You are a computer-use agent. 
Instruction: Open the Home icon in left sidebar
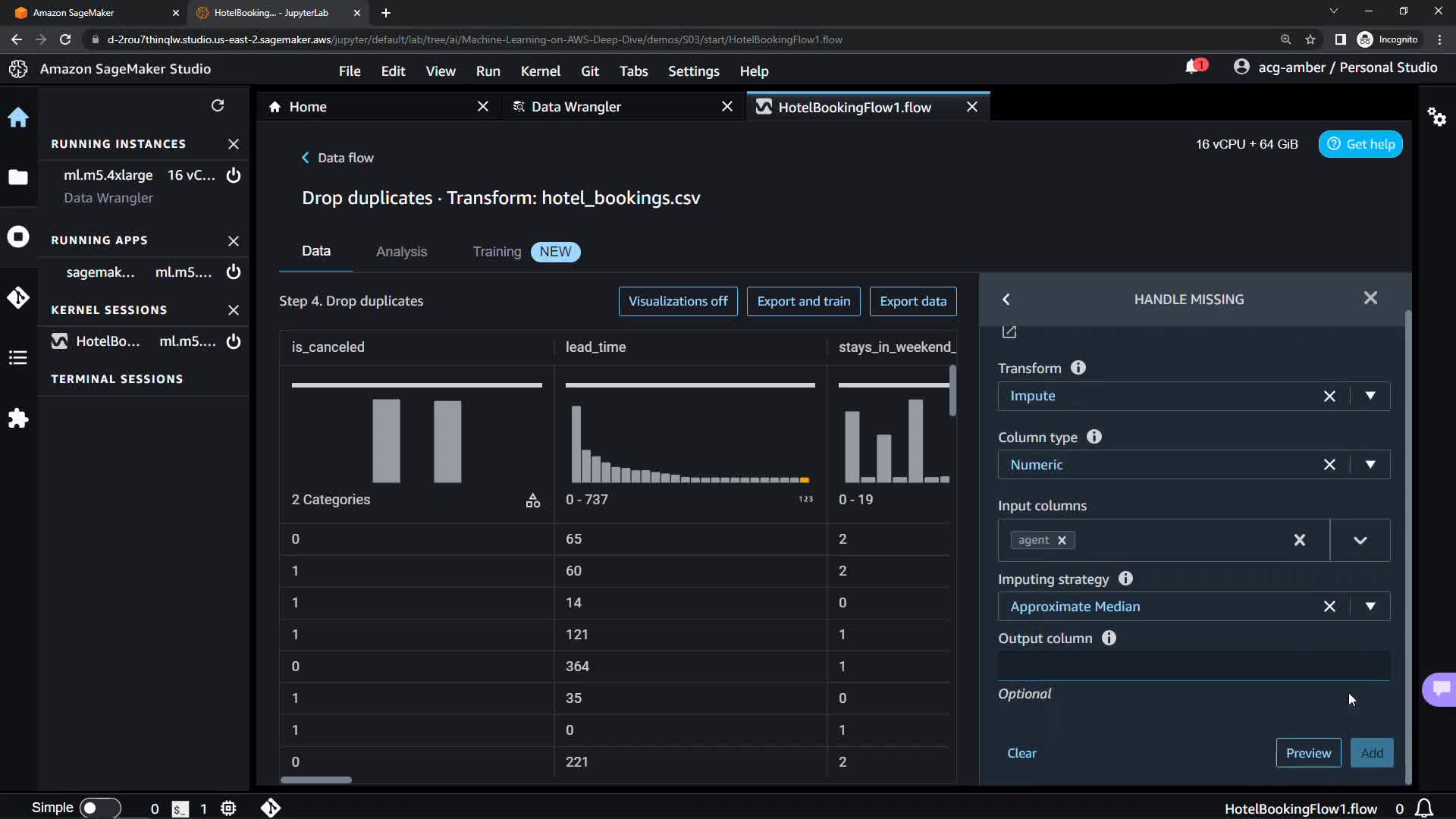pos(18,118)
